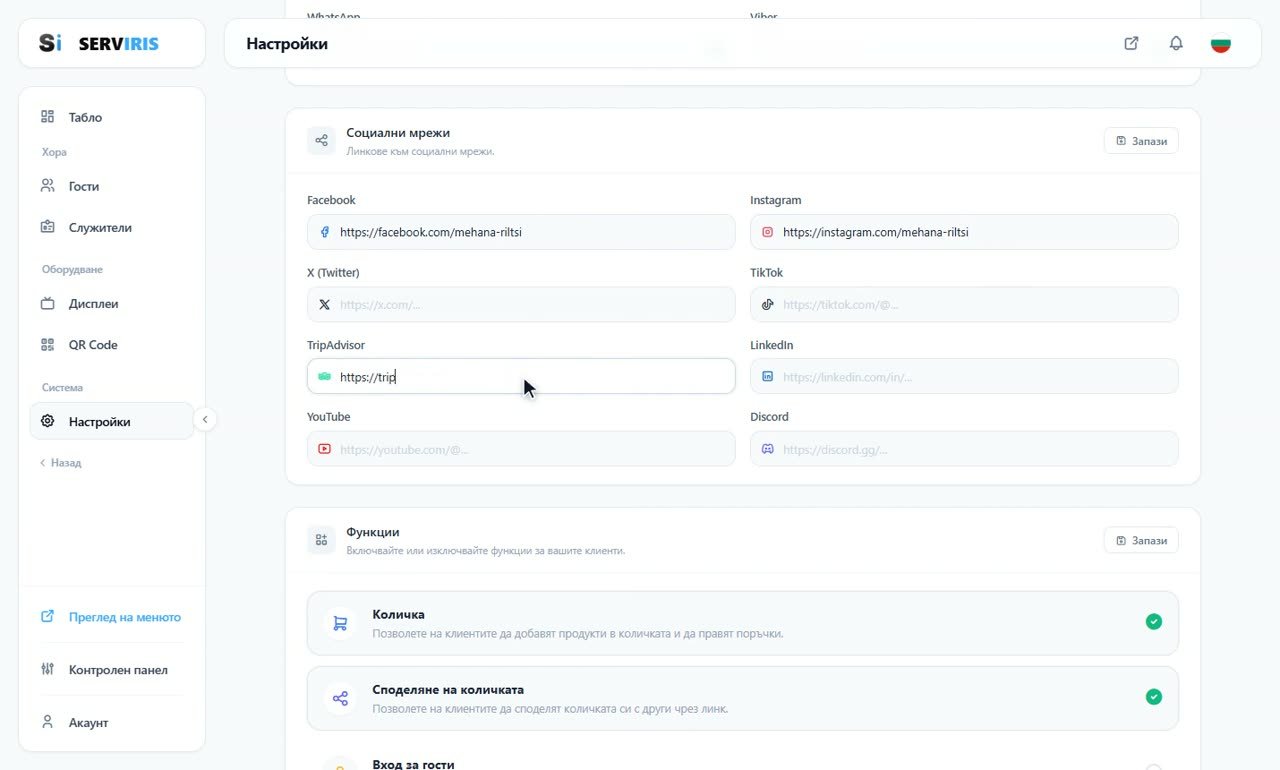Screen dimensions: 1280x770
Task: Focus the LinkedIn URL field
Action: 964,376
